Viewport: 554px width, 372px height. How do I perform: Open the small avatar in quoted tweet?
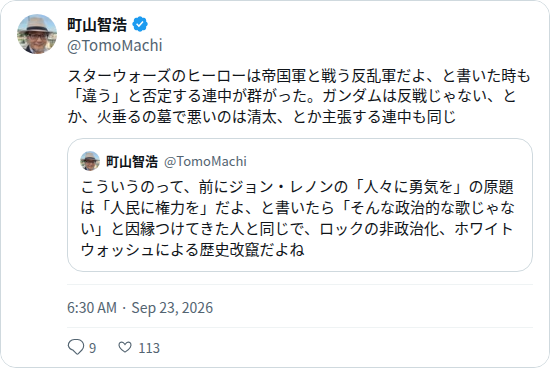(90, 161)
